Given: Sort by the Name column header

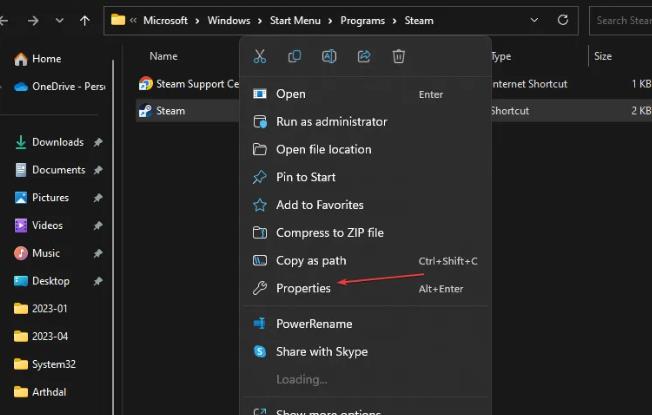Looking at the screenshot, I should pos(163,57).
